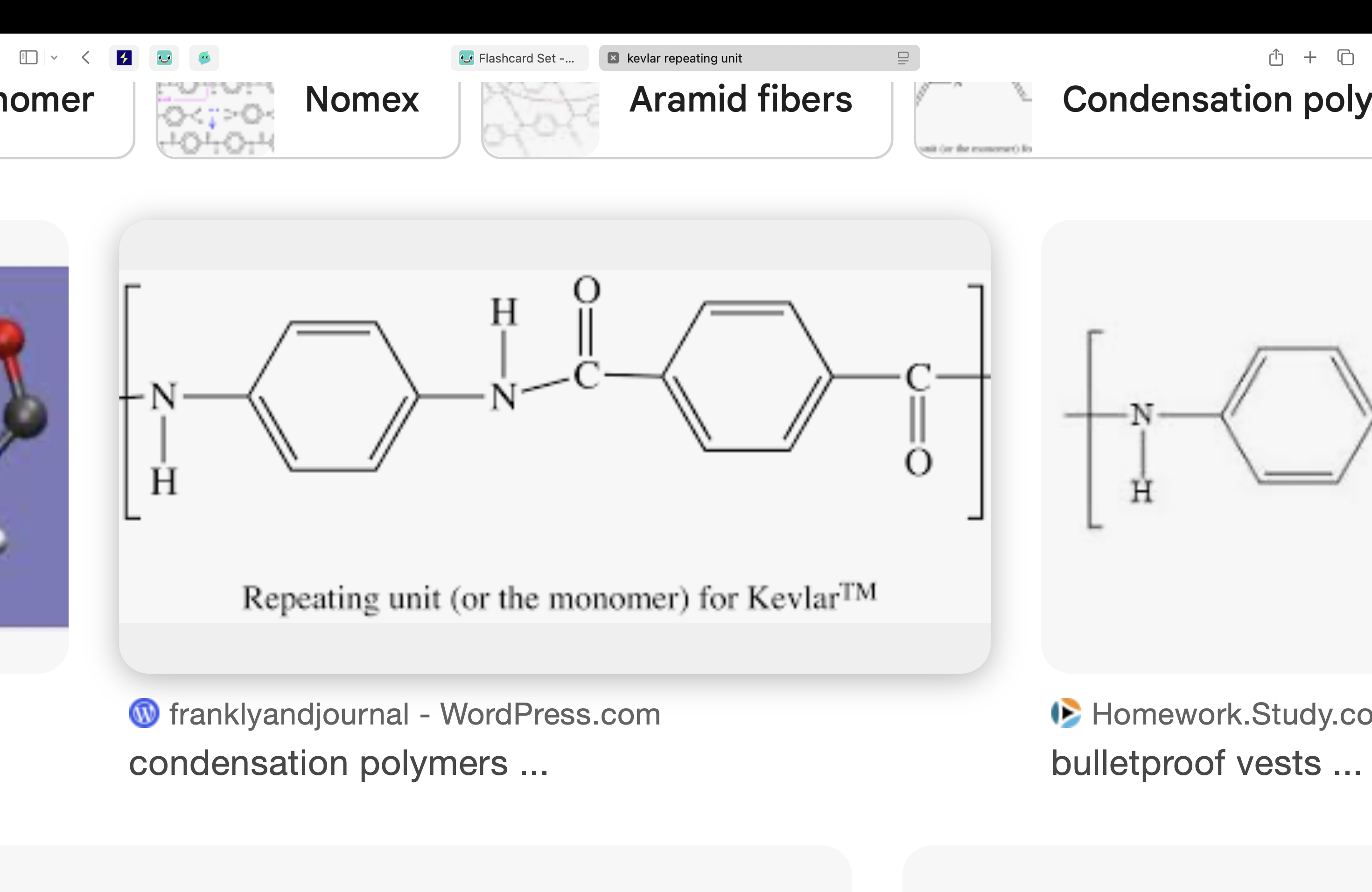
Task: Go back with the back arrow
Action: [x=86, y=58]
